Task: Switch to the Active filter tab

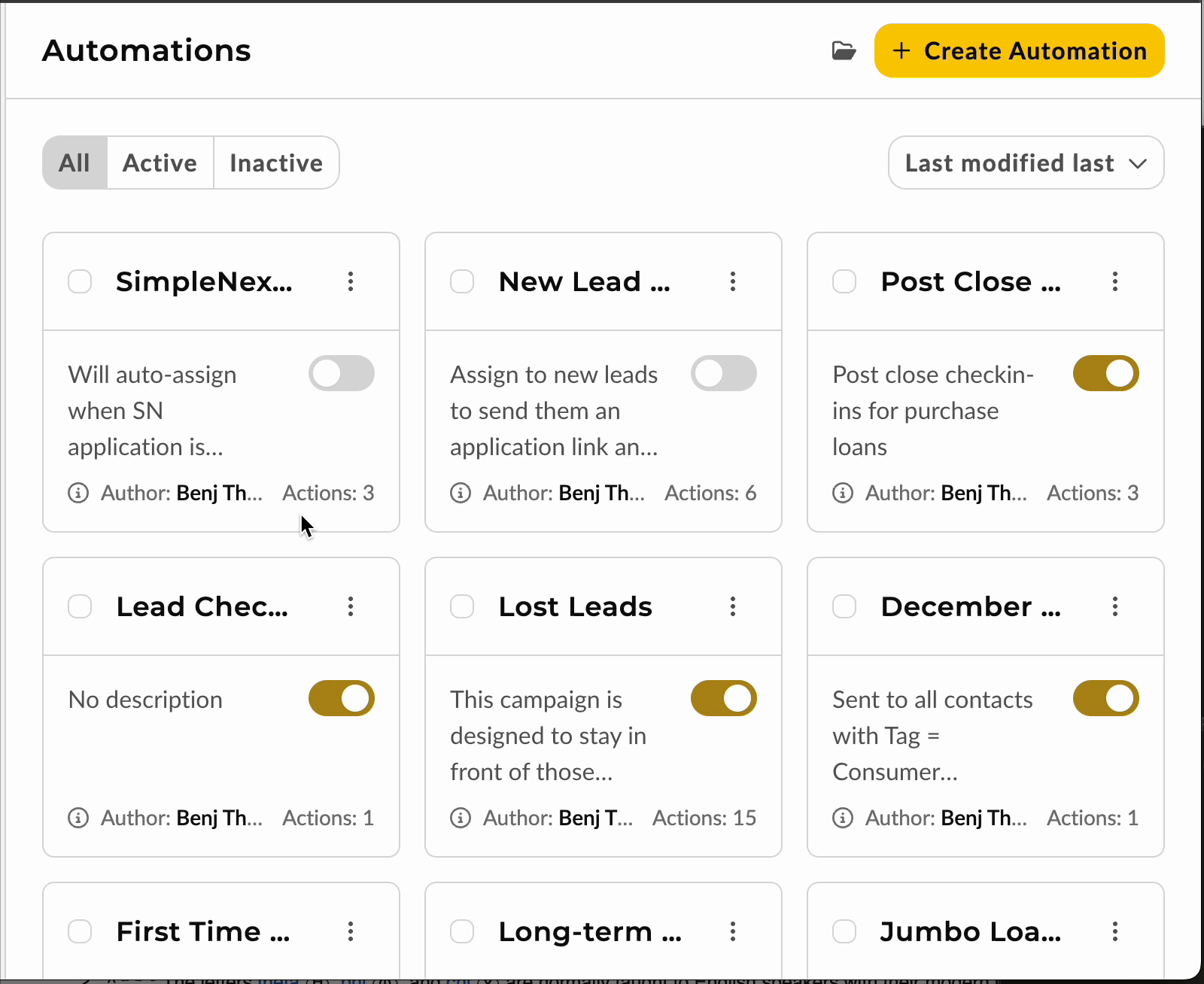Action: pyautogui.click(x=160, y=162)
